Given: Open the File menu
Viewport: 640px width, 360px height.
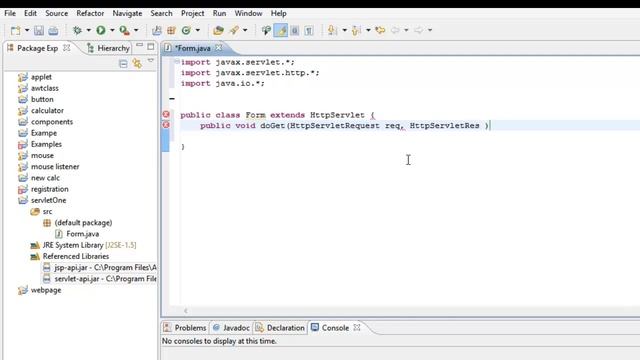Looking at the screenshot, I should coord(10,13).
